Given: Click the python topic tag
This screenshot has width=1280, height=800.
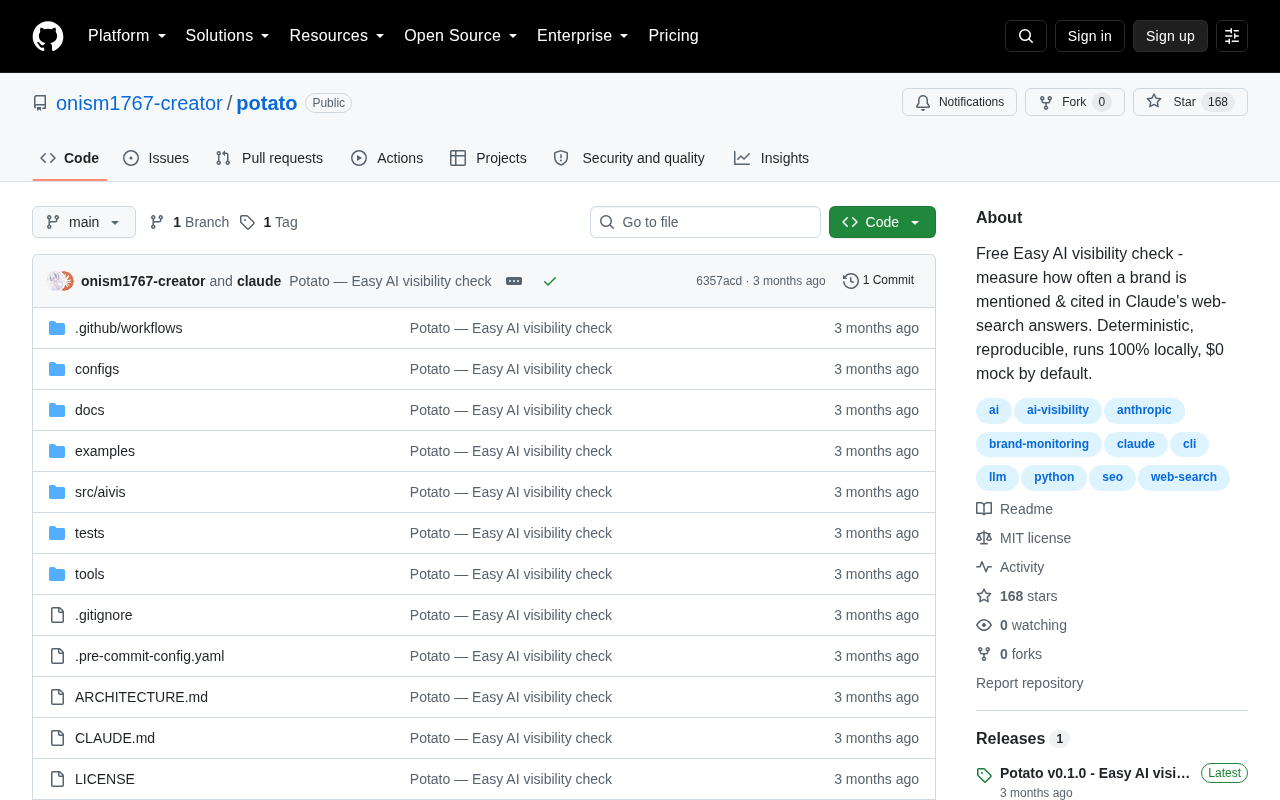Looking at the screenshot, I should 1054,478.
